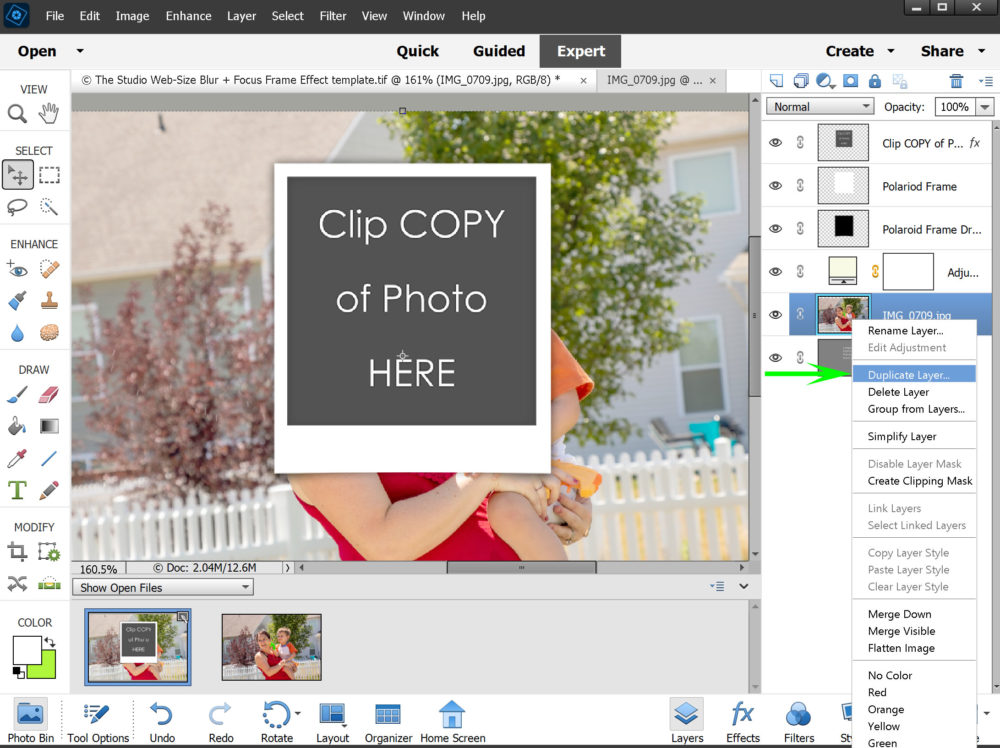Open the Layers panel flyout menu

pos(985,81)
